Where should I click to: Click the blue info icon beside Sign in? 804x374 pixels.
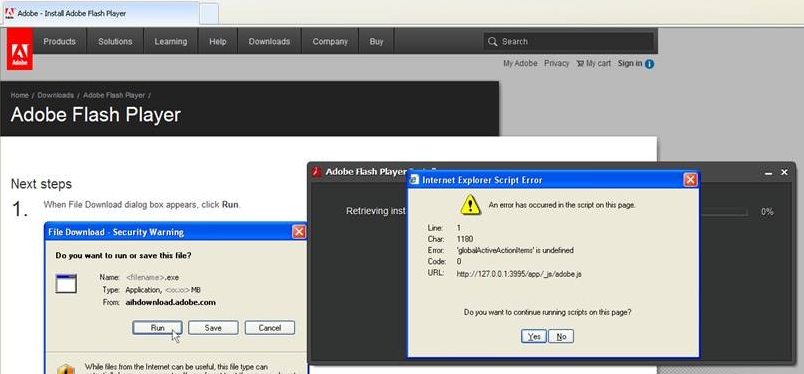pos(649,64)
